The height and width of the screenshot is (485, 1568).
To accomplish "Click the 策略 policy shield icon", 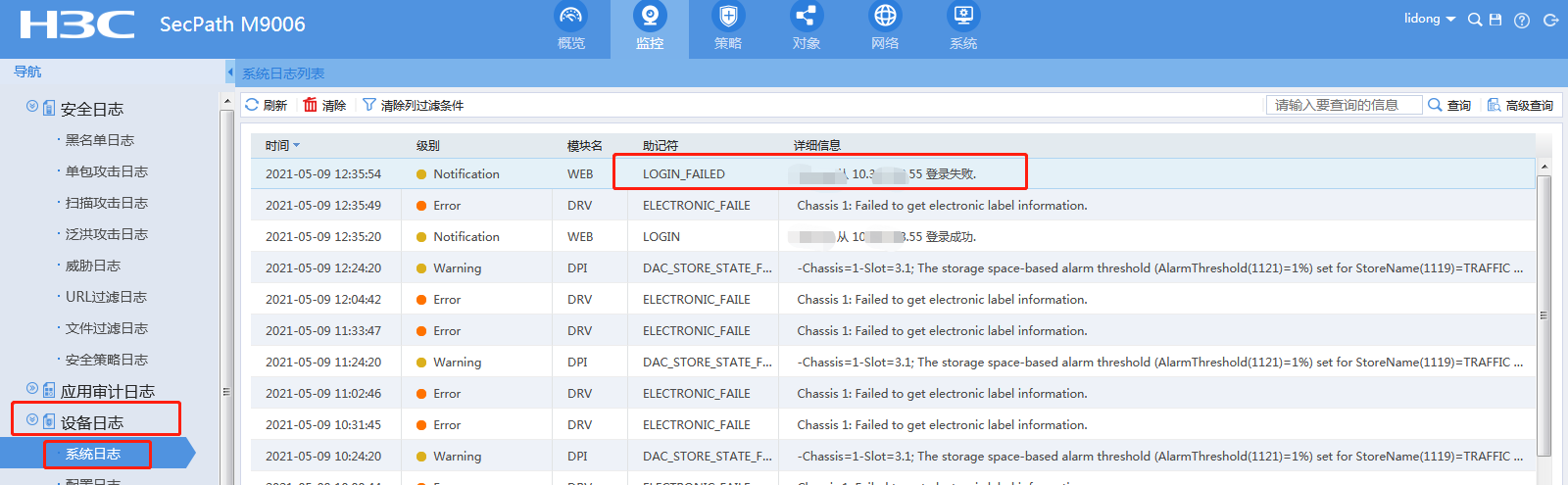I will (x=727, y=17).
